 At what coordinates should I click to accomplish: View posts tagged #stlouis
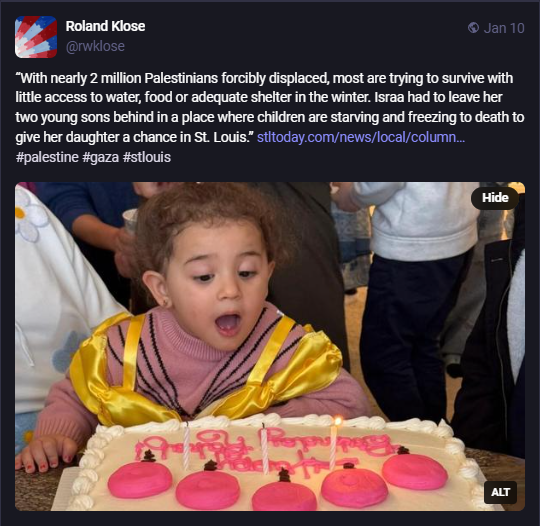click(x=146, y=157)
